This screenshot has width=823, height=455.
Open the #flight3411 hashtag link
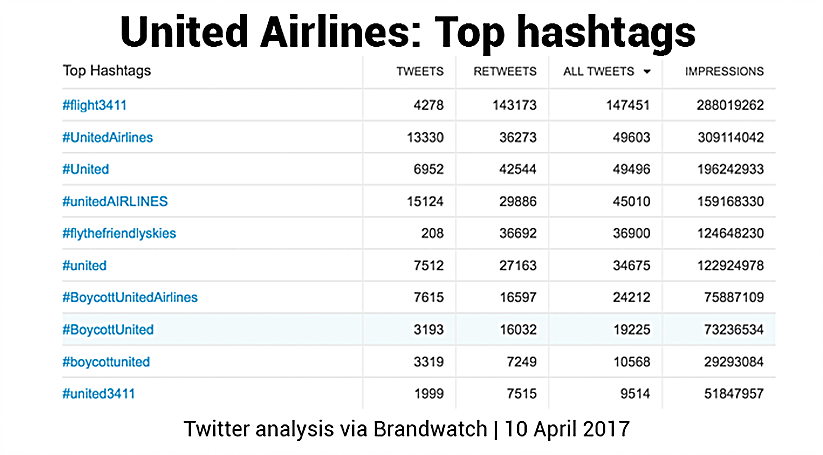94,105
